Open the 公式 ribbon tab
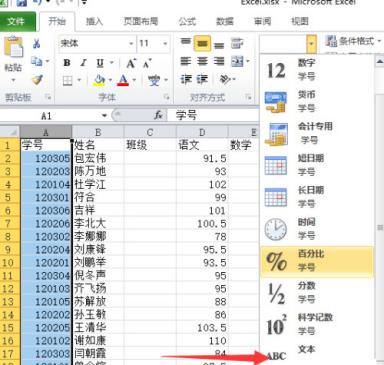384x365 pixels. tap(187, 22)
